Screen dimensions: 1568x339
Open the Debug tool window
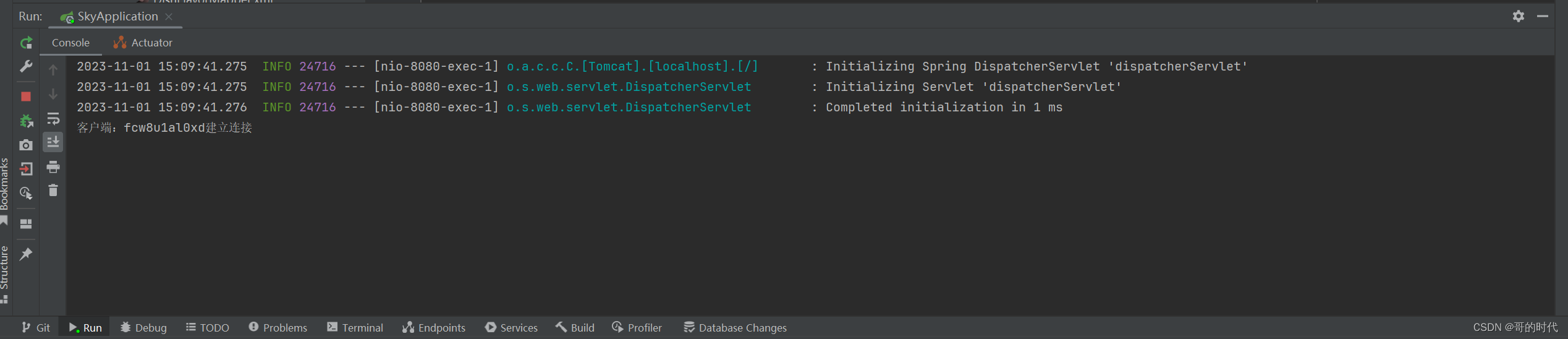pyautogui.click(x=143, y=328)
